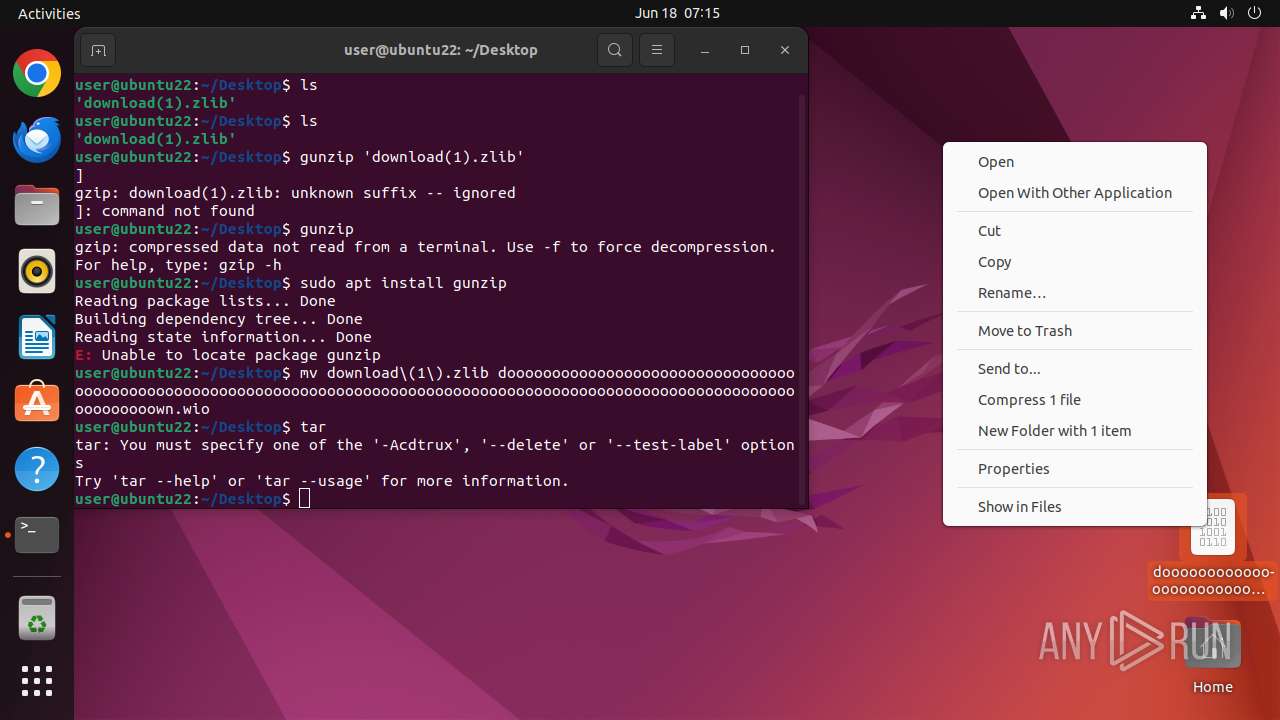Choose Open With Other Application

point(1075,193)
